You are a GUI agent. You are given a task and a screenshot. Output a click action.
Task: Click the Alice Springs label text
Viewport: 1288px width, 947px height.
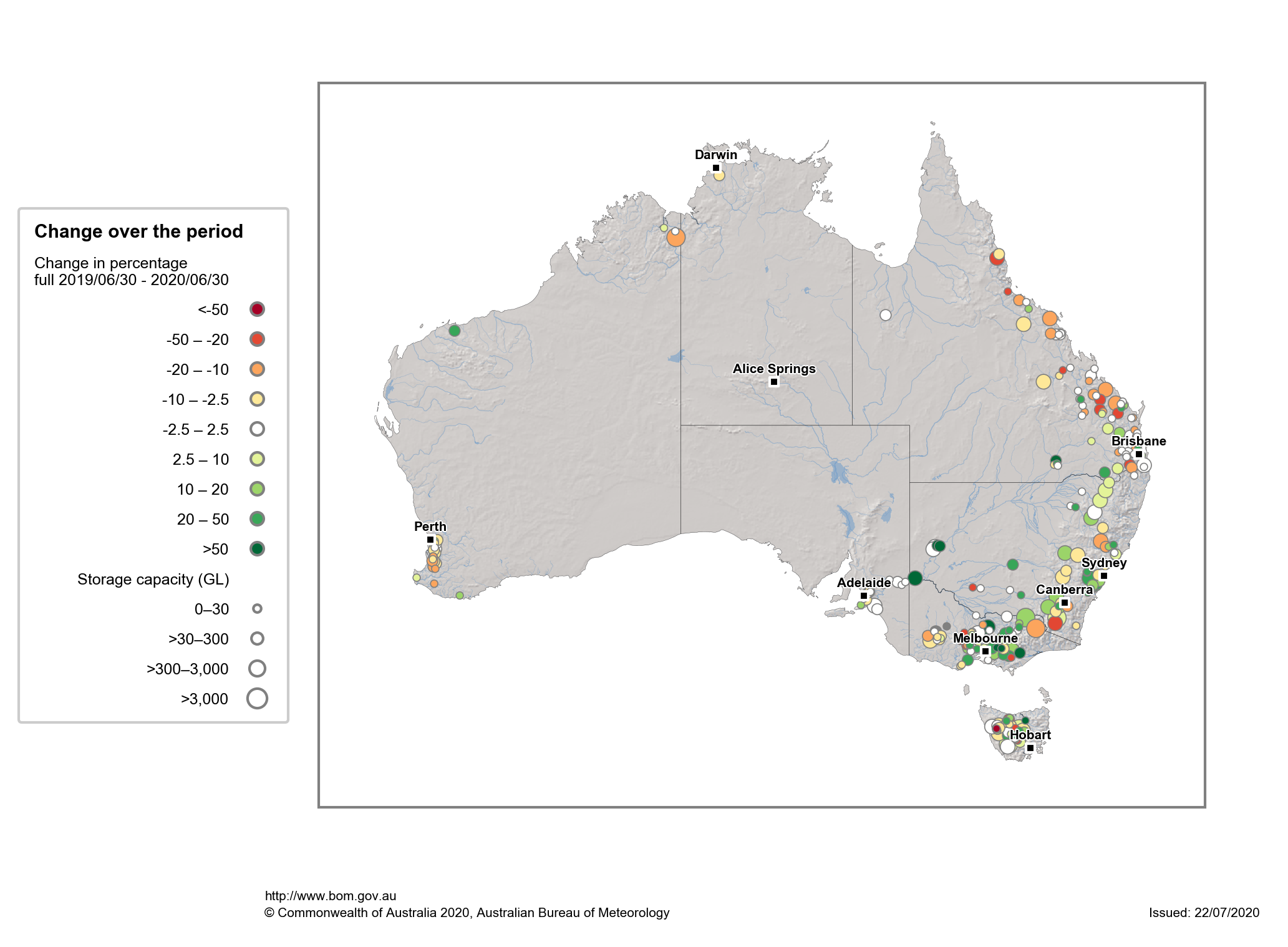(x=774, y=369)
